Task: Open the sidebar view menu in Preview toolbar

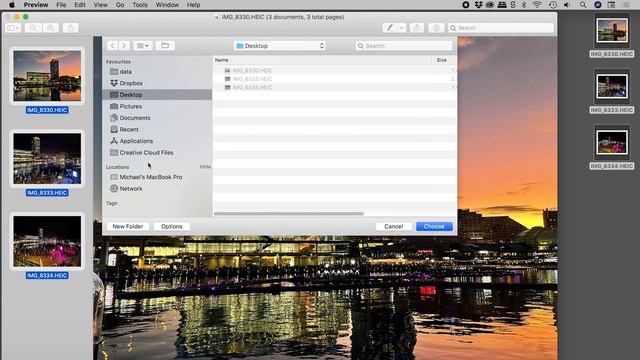Action: (x=13, y=28)
